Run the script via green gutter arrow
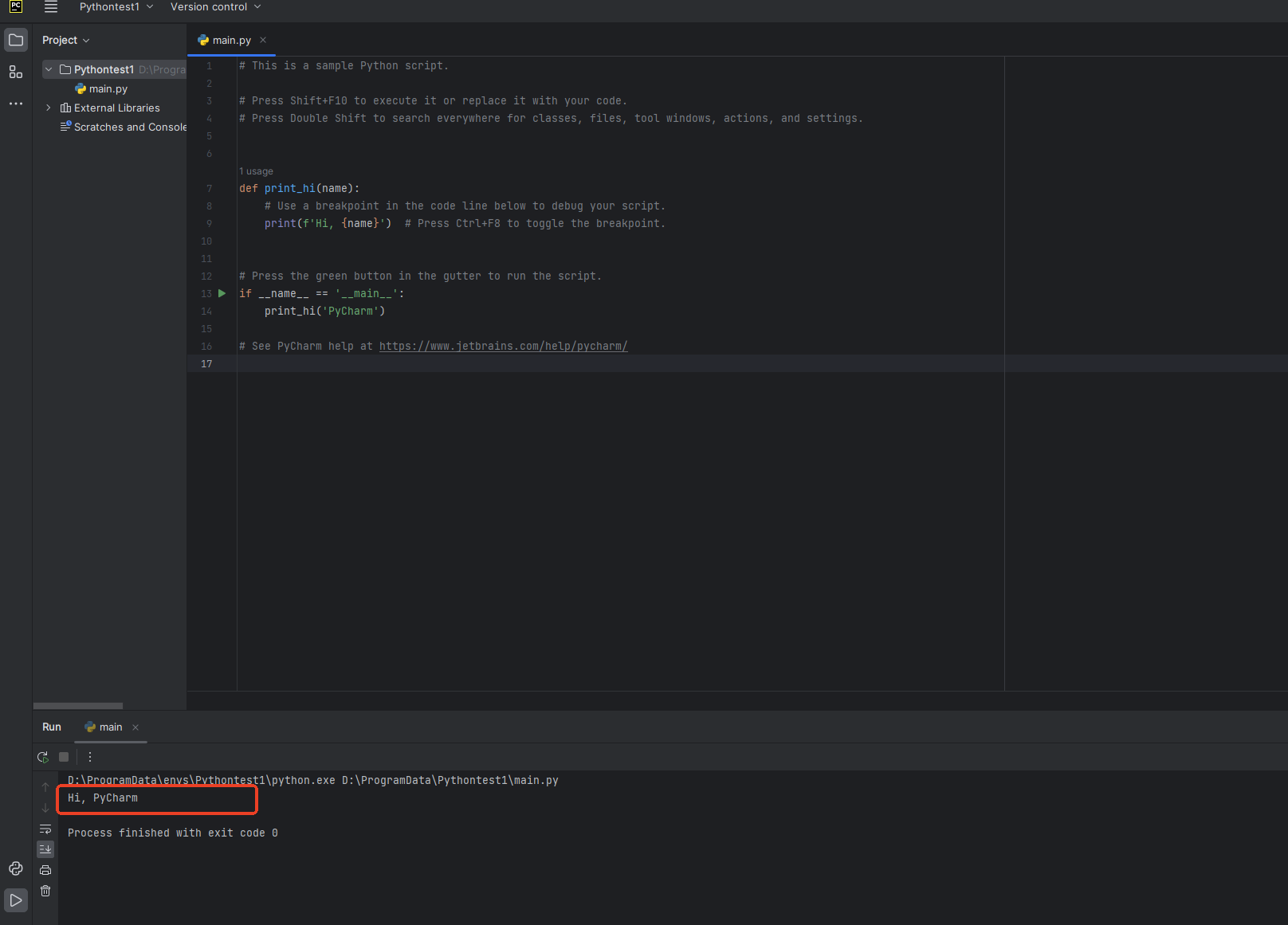This screenshot has height=925, width=1288. coord(222,293)
